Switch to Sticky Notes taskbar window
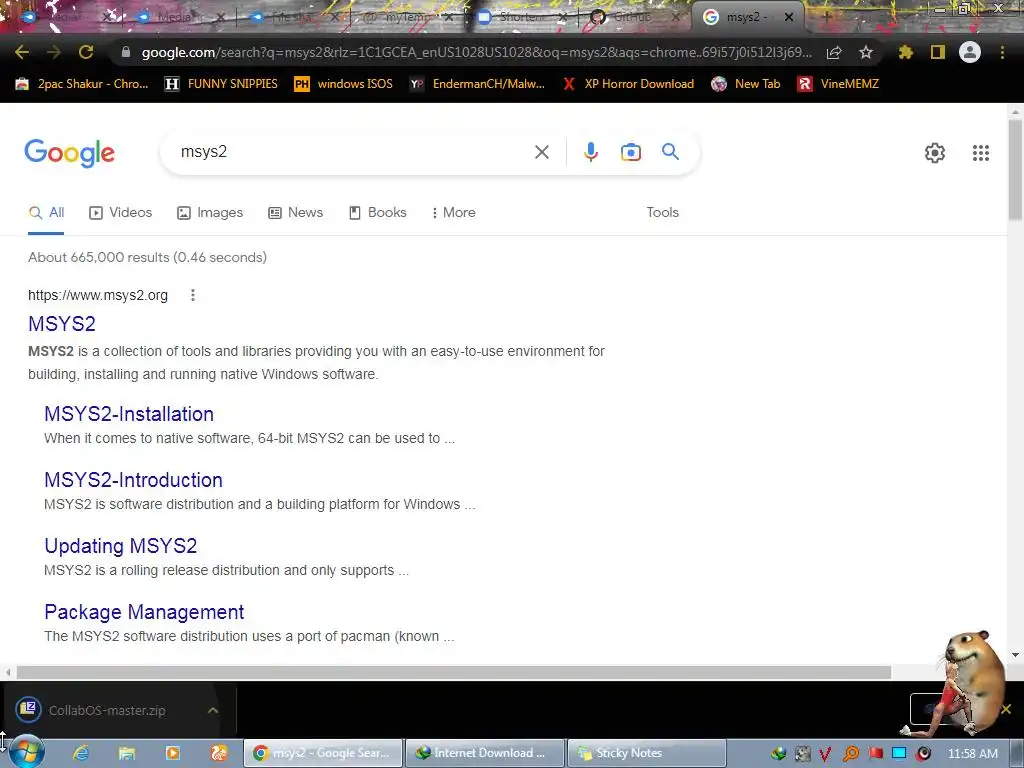 coord(647,753)
